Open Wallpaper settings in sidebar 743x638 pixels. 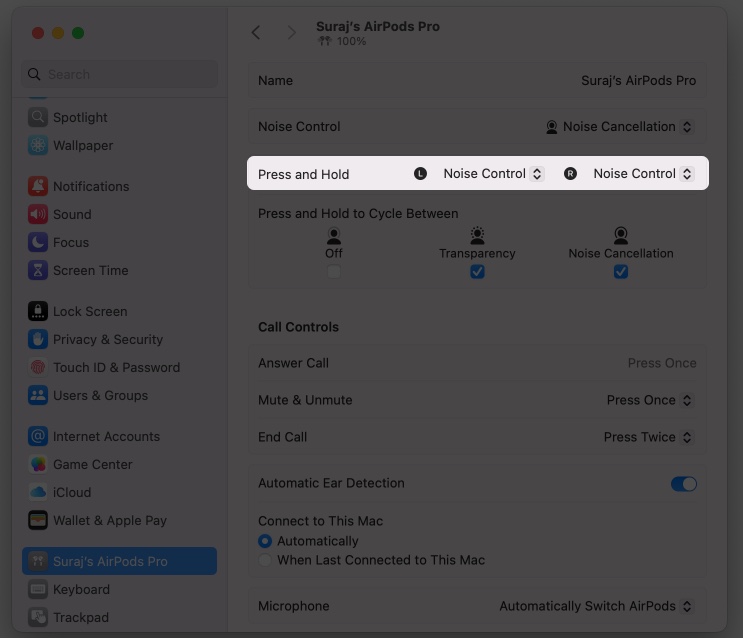pos(119,145)
